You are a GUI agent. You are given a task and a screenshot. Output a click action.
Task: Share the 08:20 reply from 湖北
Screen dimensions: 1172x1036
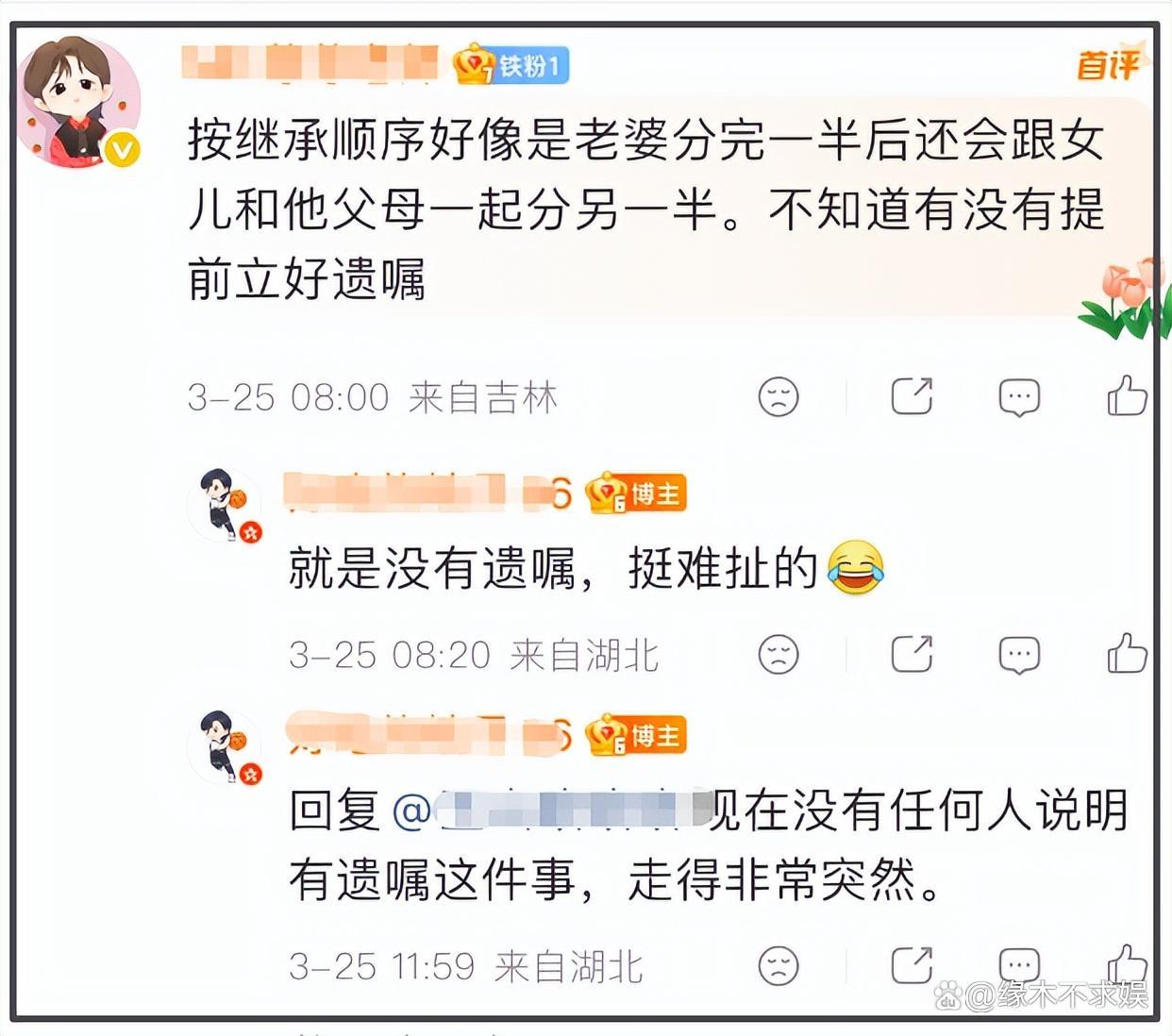point(912,654)
